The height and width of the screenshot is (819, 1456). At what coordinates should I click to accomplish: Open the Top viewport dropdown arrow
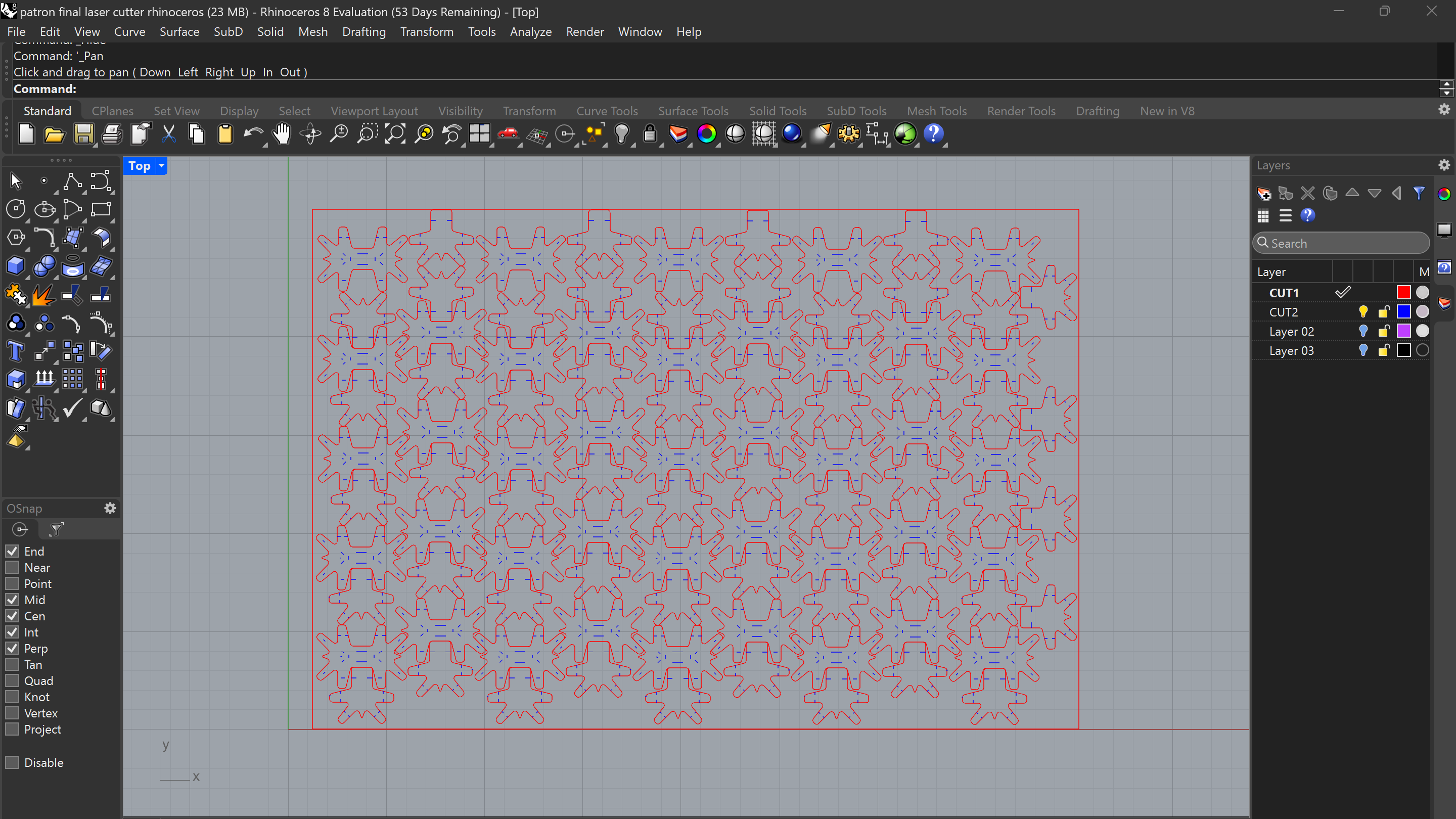coord(162,166)
